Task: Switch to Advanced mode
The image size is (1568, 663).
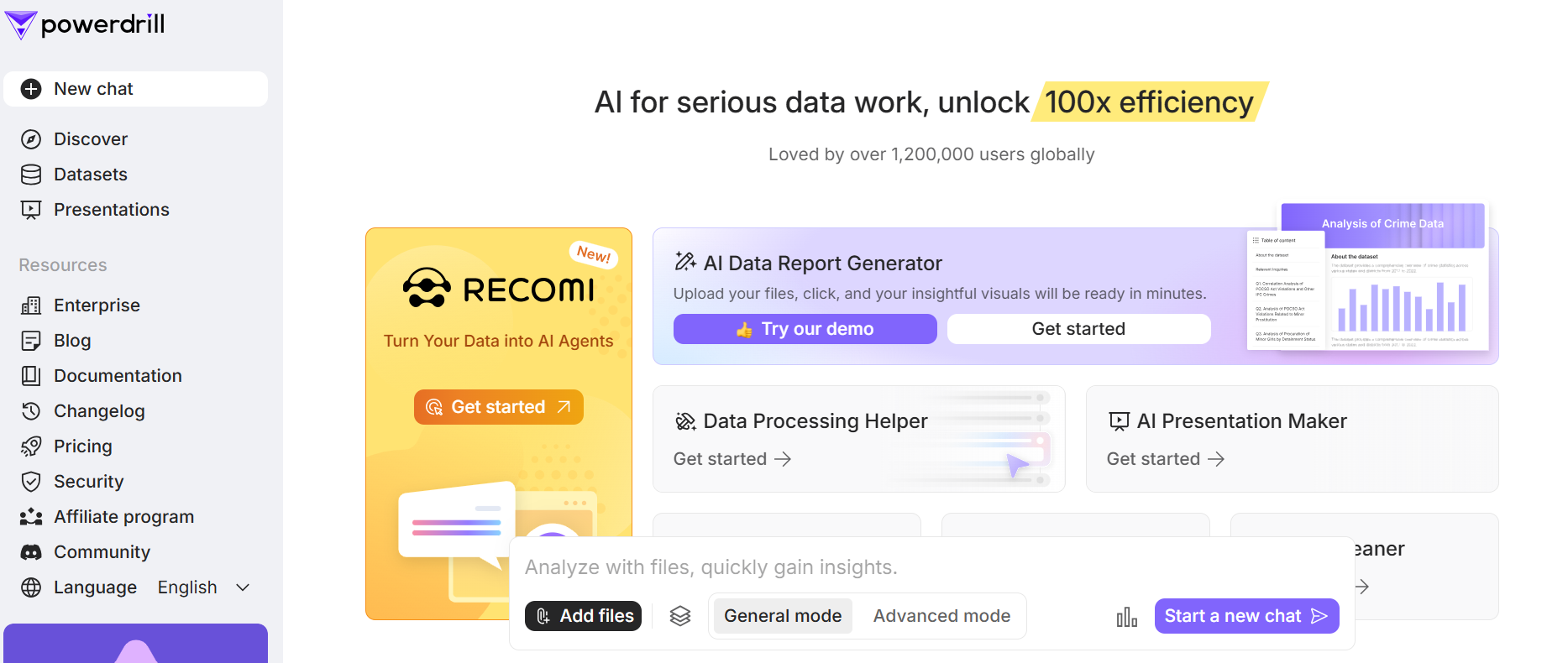Action: [941, 616]
